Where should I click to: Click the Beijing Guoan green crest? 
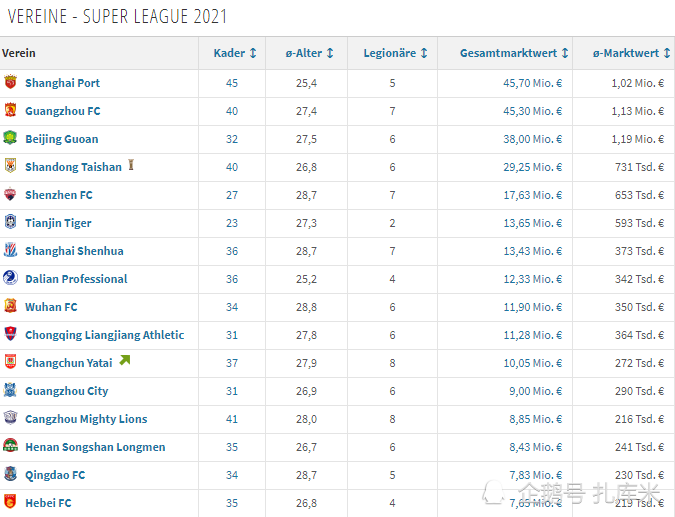tap(10, 138)
